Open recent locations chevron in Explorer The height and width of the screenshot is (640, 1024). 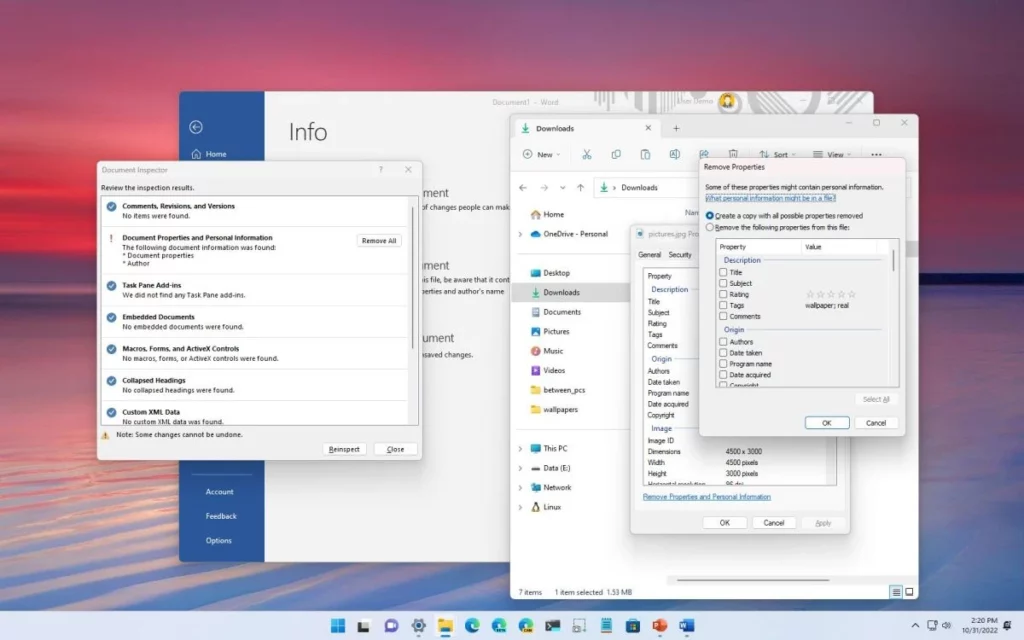[x=562, y=187]
